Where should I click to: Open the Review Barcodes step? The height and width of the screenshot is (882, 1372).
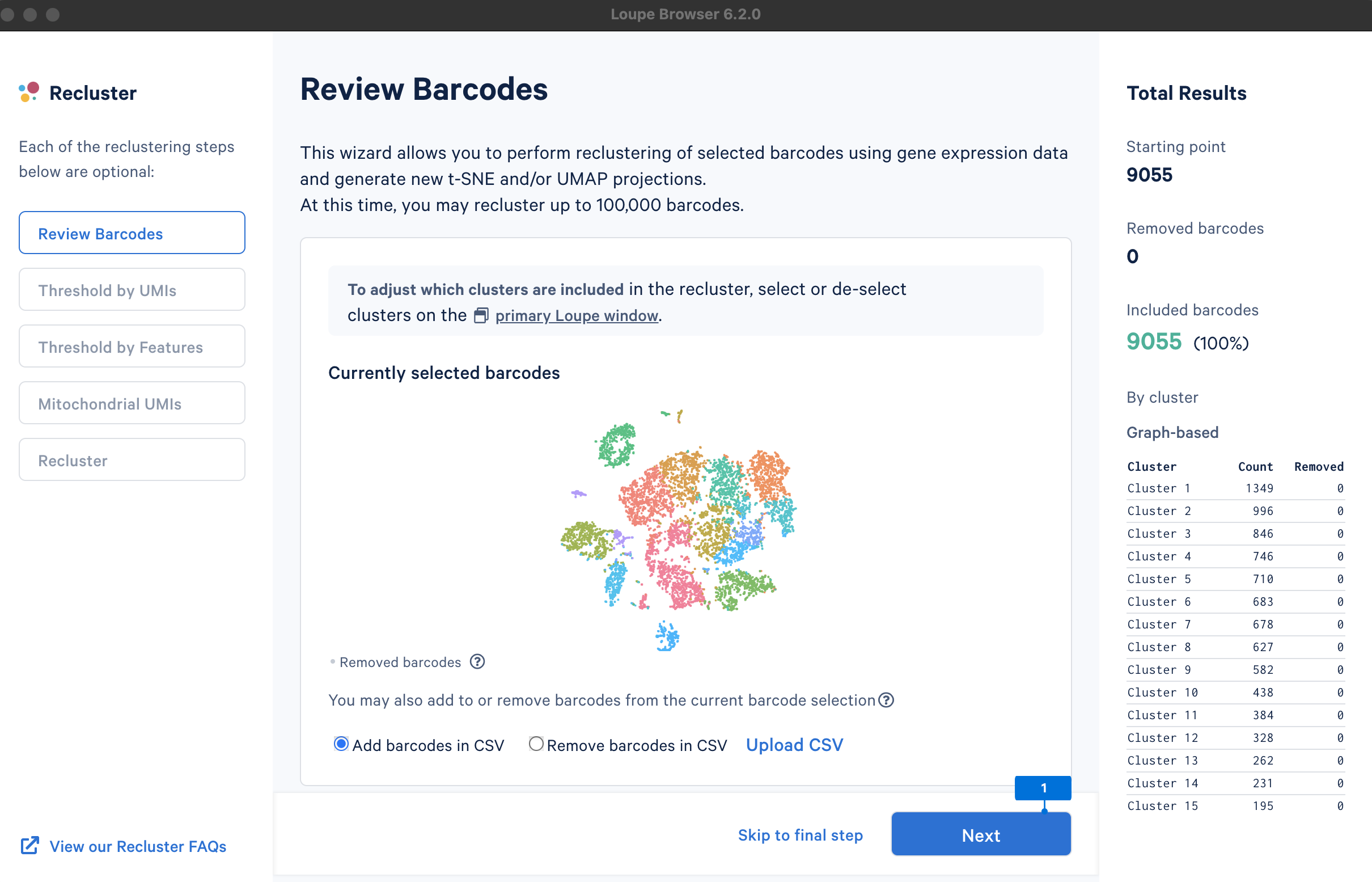(x=132, y=233)
